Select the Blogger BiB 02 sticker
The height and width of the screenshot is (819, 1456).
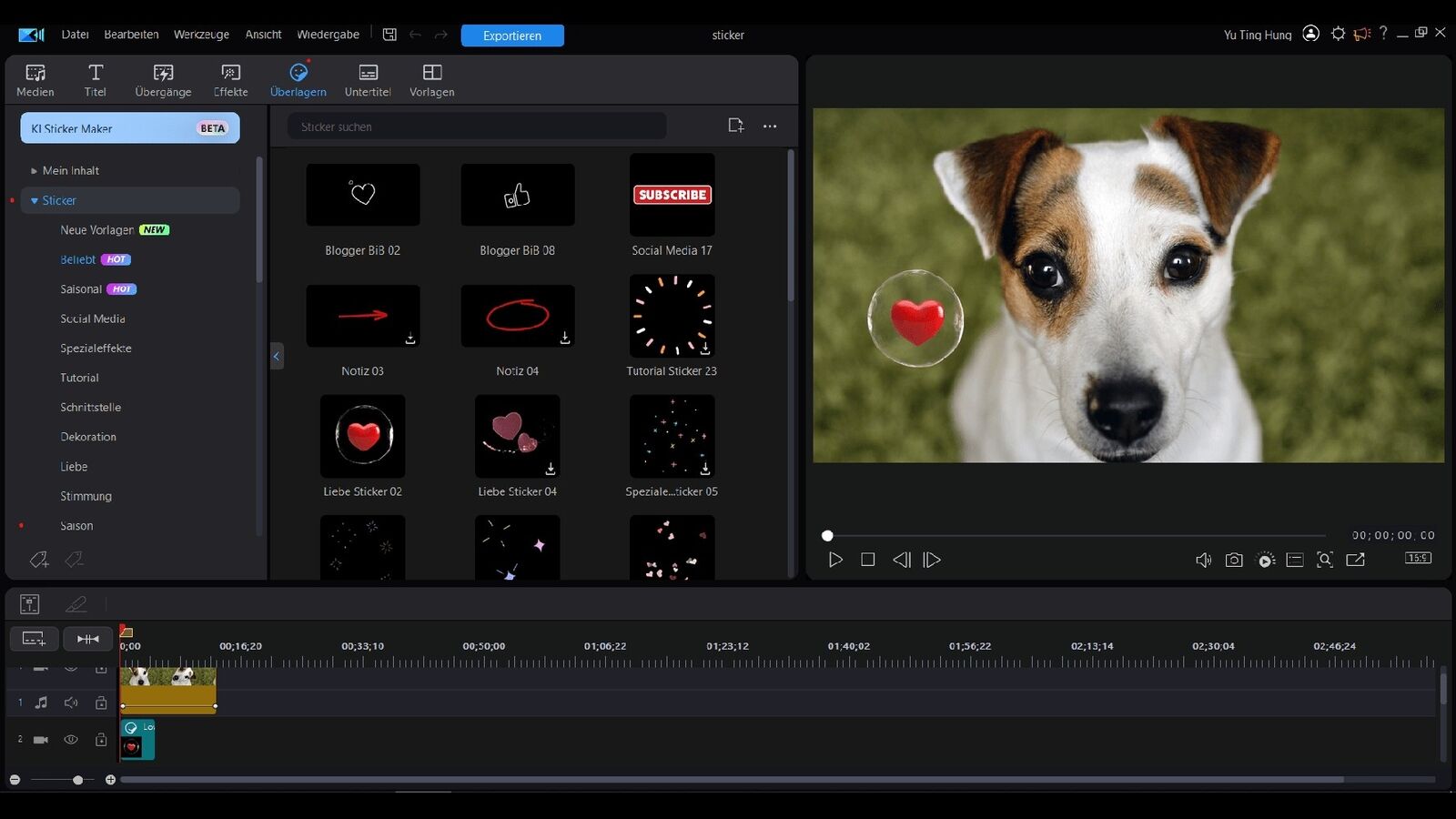[363, 195]
